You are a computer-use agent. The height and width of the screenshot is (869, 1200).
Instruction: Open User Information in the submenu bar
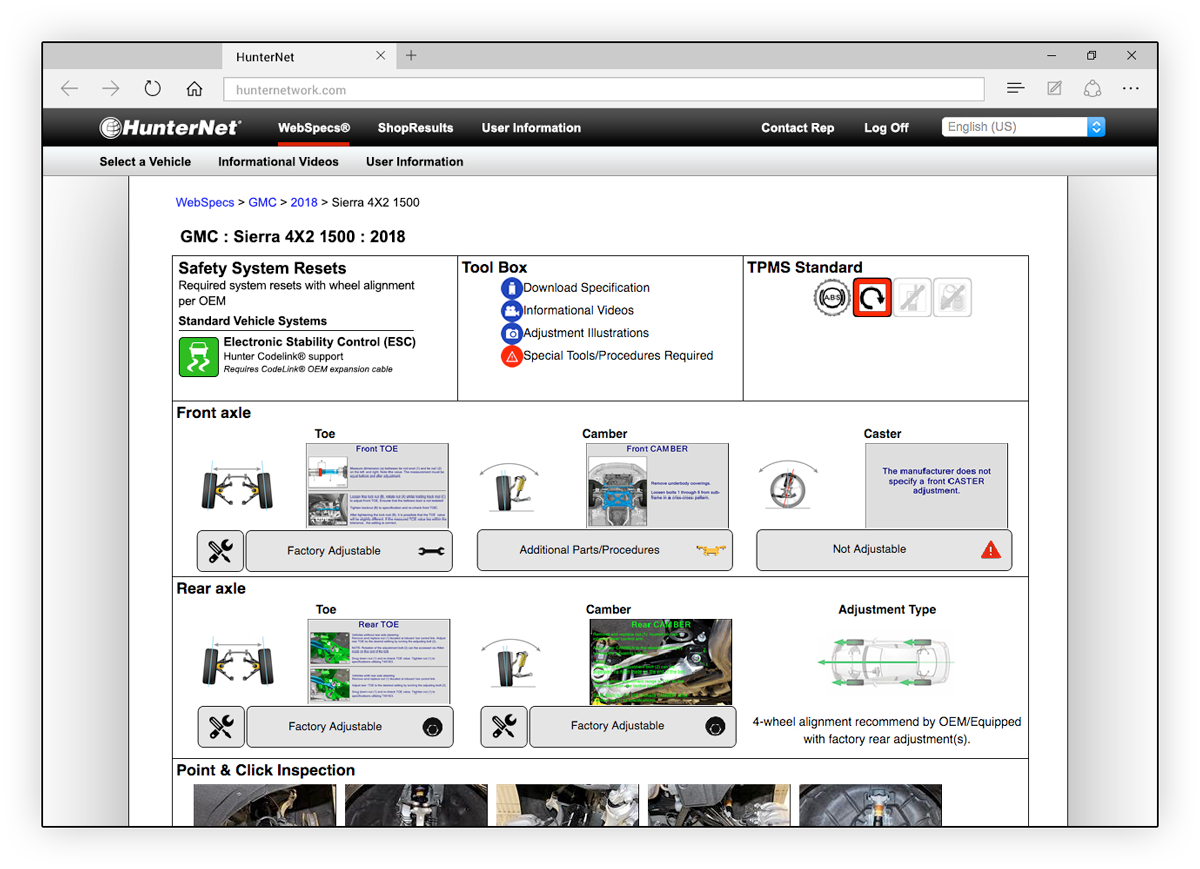click(x=415, y=162)
